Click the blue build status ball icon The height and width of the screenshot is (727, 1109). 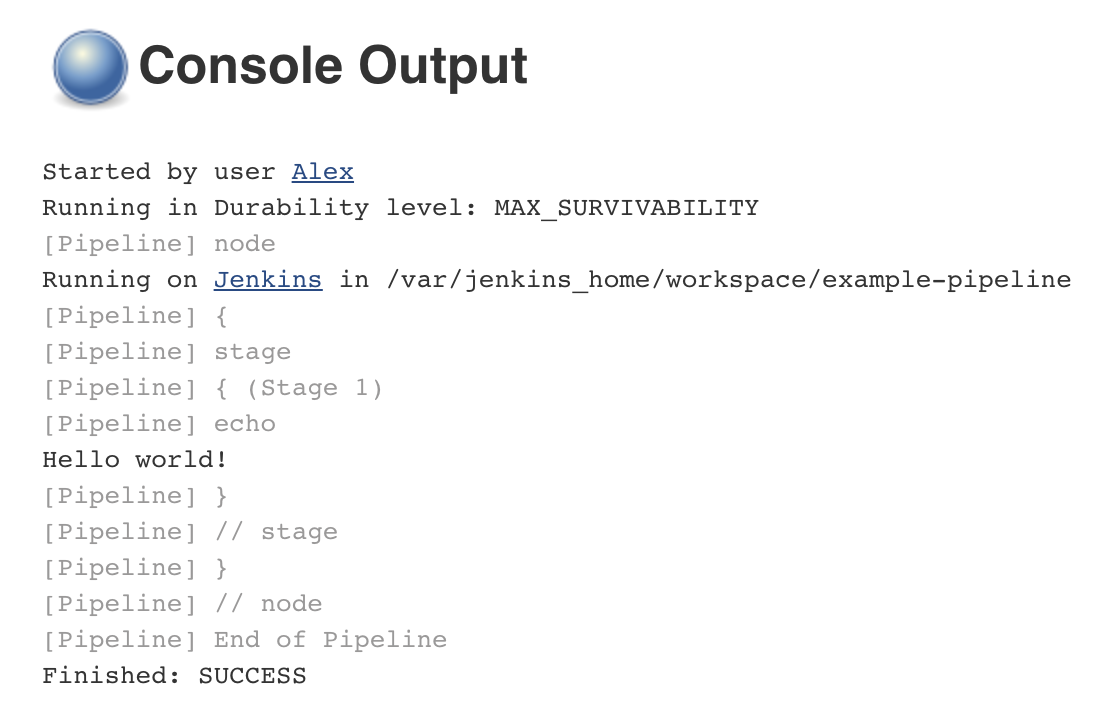[90, 68]
